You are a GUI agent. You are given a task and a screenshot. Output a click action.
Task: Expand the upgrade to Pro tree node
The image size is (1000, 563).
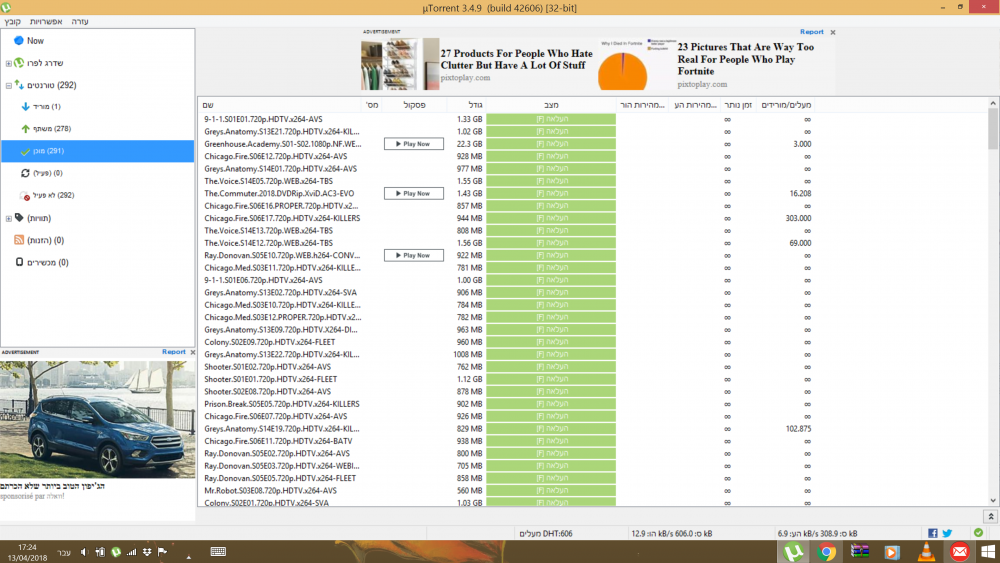click(x=8, y=63)
